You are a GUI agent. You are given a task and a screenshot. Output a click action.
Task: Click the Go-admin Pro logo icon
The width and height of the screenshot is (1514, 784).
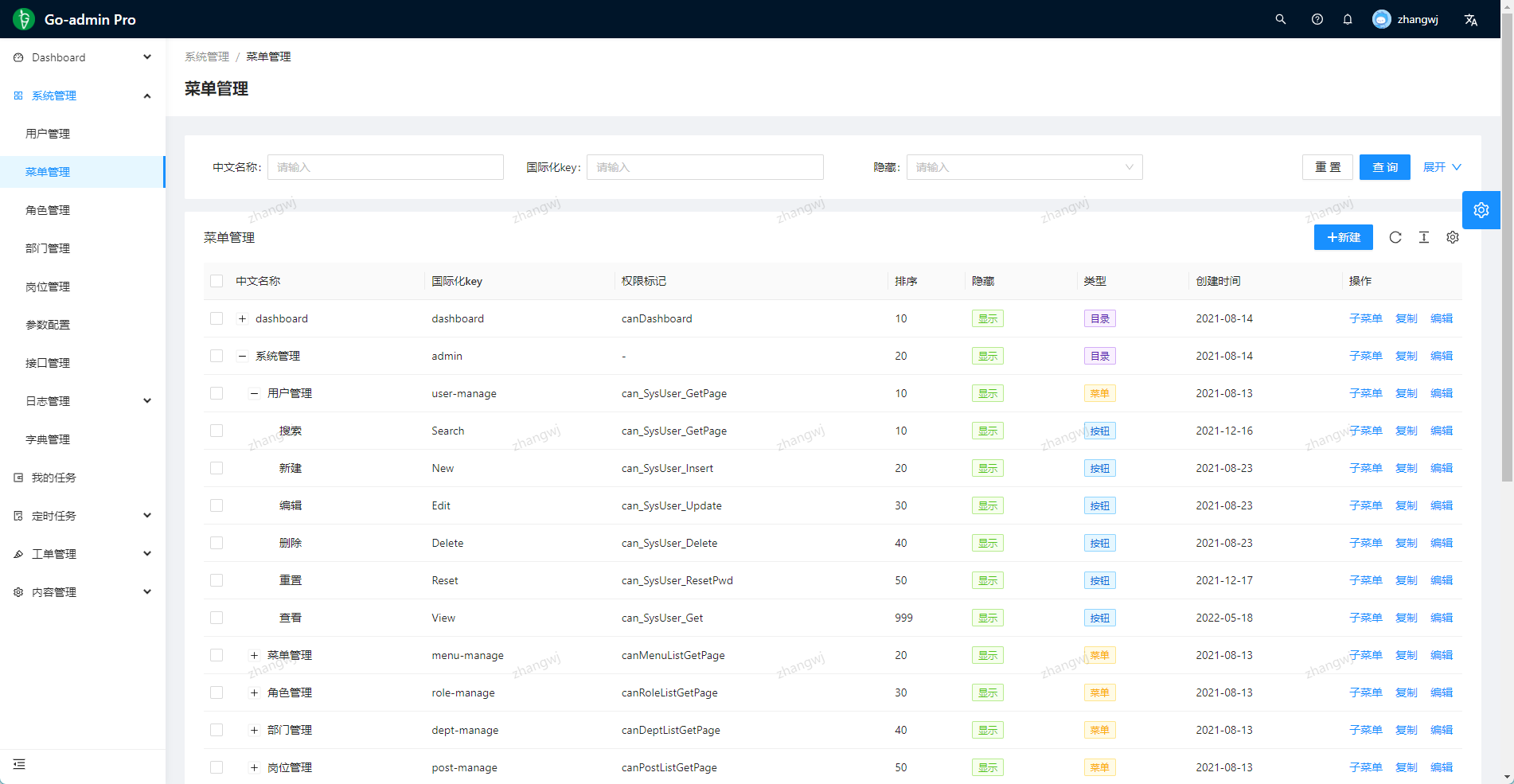24,19
